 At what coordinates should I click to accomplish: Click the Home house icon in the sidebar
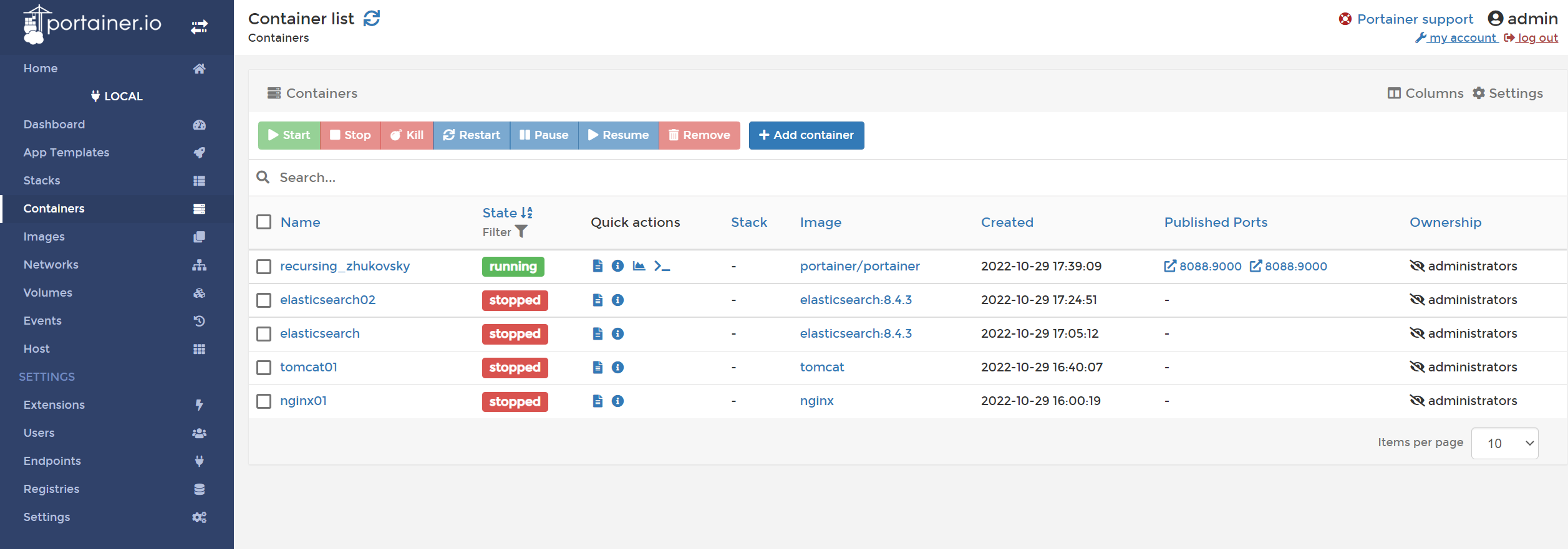pyautogui.click(x=199, y=69)
